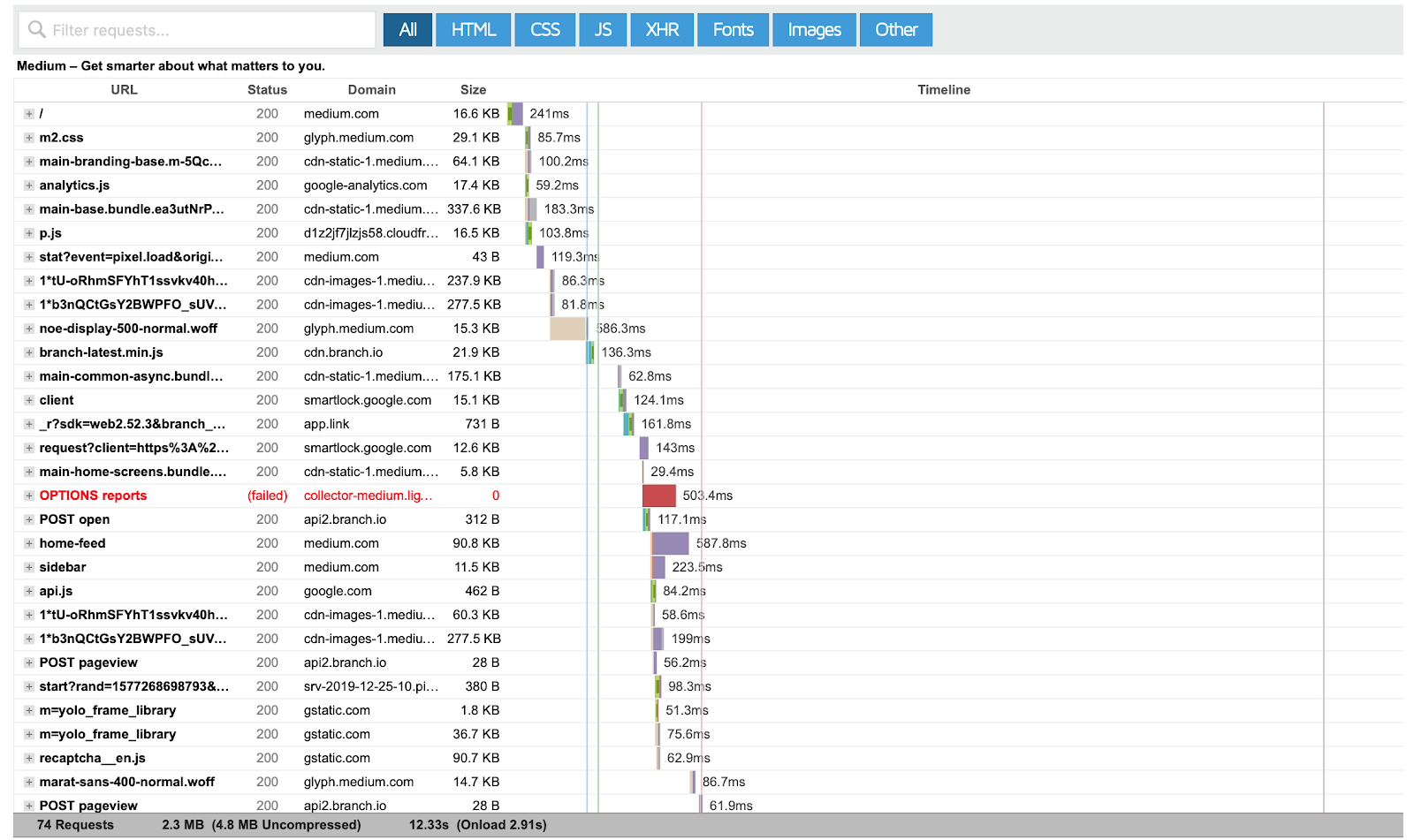Click the 2.3 MB total size summary
Screen dimensions: 1414x840
pyautogui.click(x=262, y=825)
